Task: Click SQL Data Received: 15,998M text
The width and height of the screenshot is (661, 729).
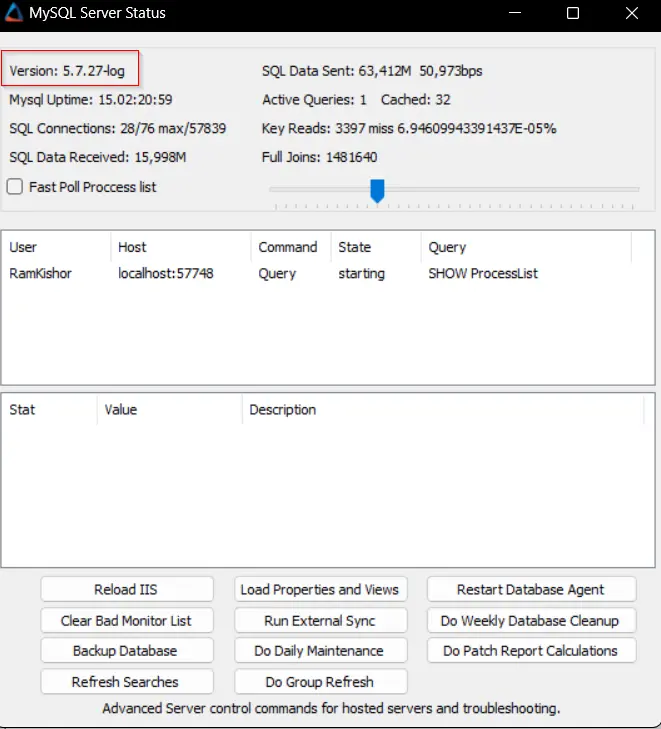Action: [98, 157]
